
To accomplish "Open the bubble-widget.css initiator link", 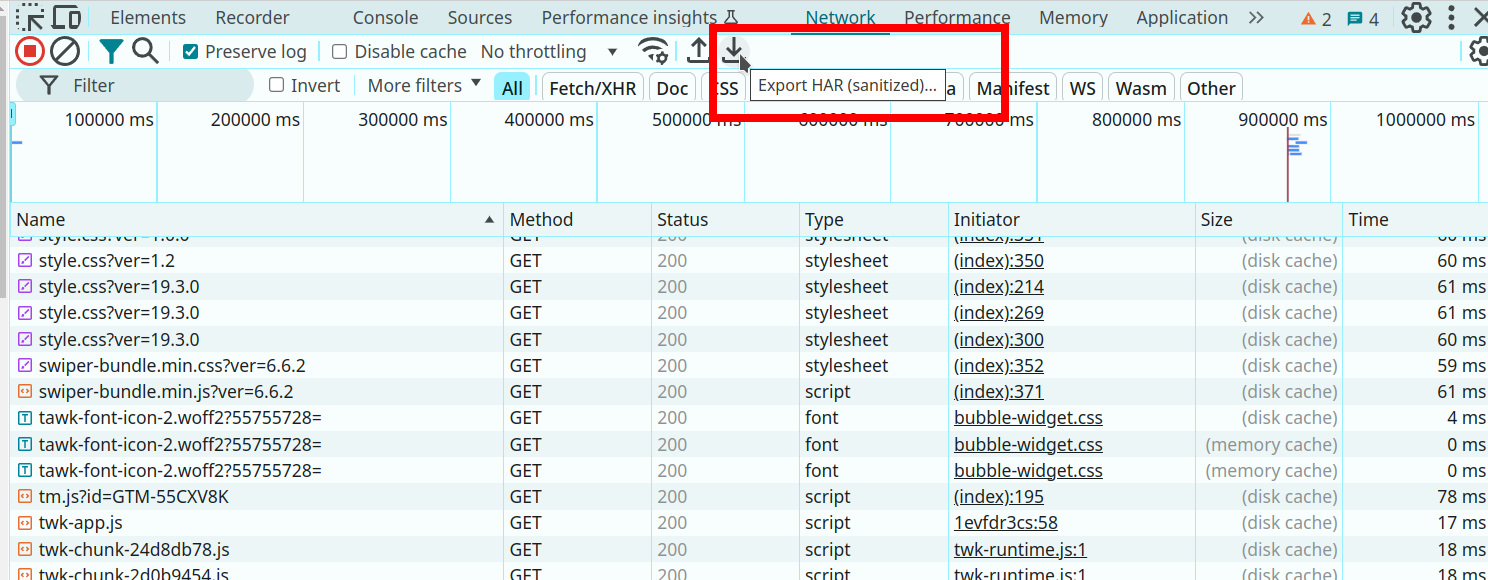I will pyautogui.click(x=1027, y=417).
